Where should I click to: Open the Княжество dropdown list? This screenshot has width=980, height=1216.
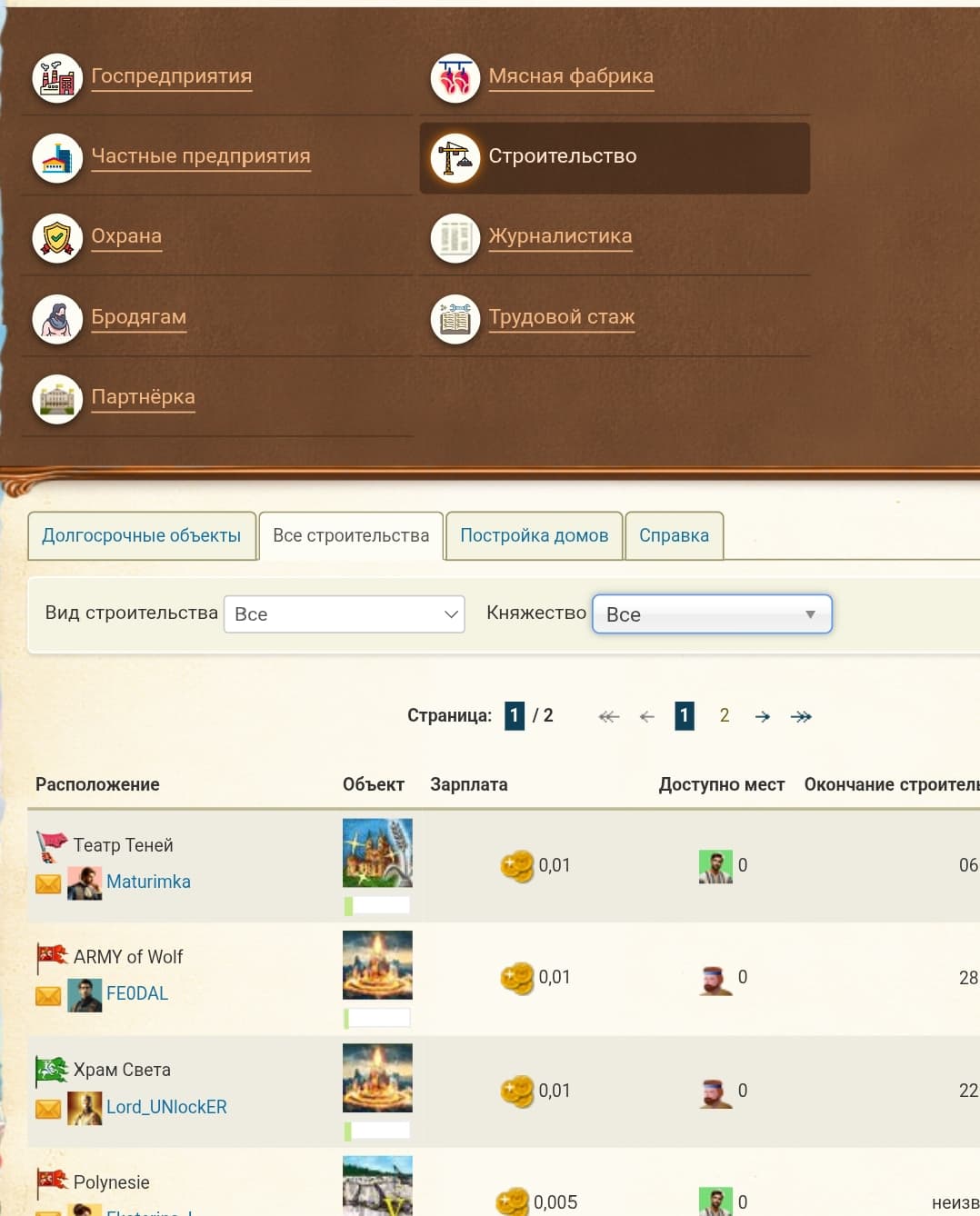(x=711, y=614)
